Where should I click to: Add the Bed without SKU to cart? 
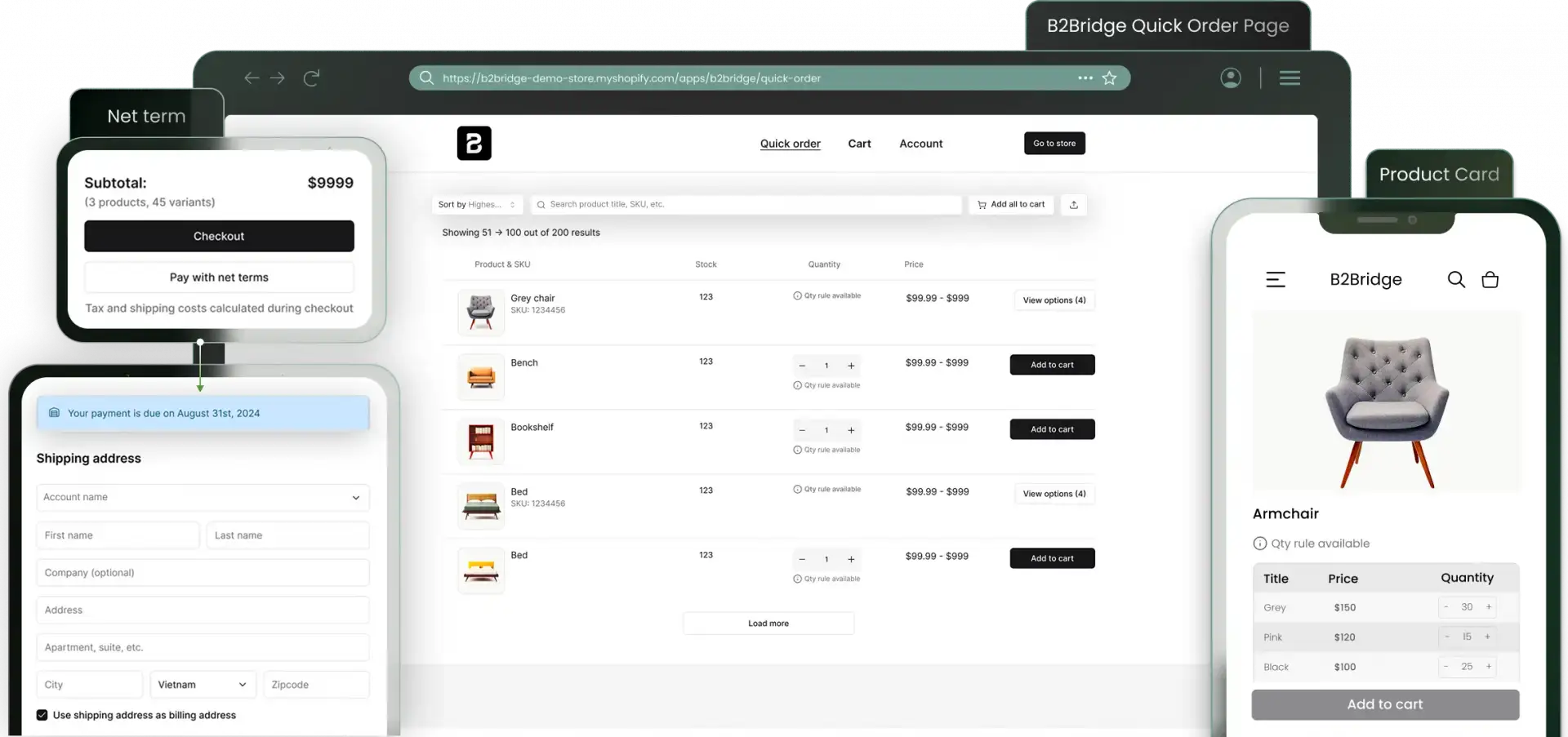point(1052,558)
